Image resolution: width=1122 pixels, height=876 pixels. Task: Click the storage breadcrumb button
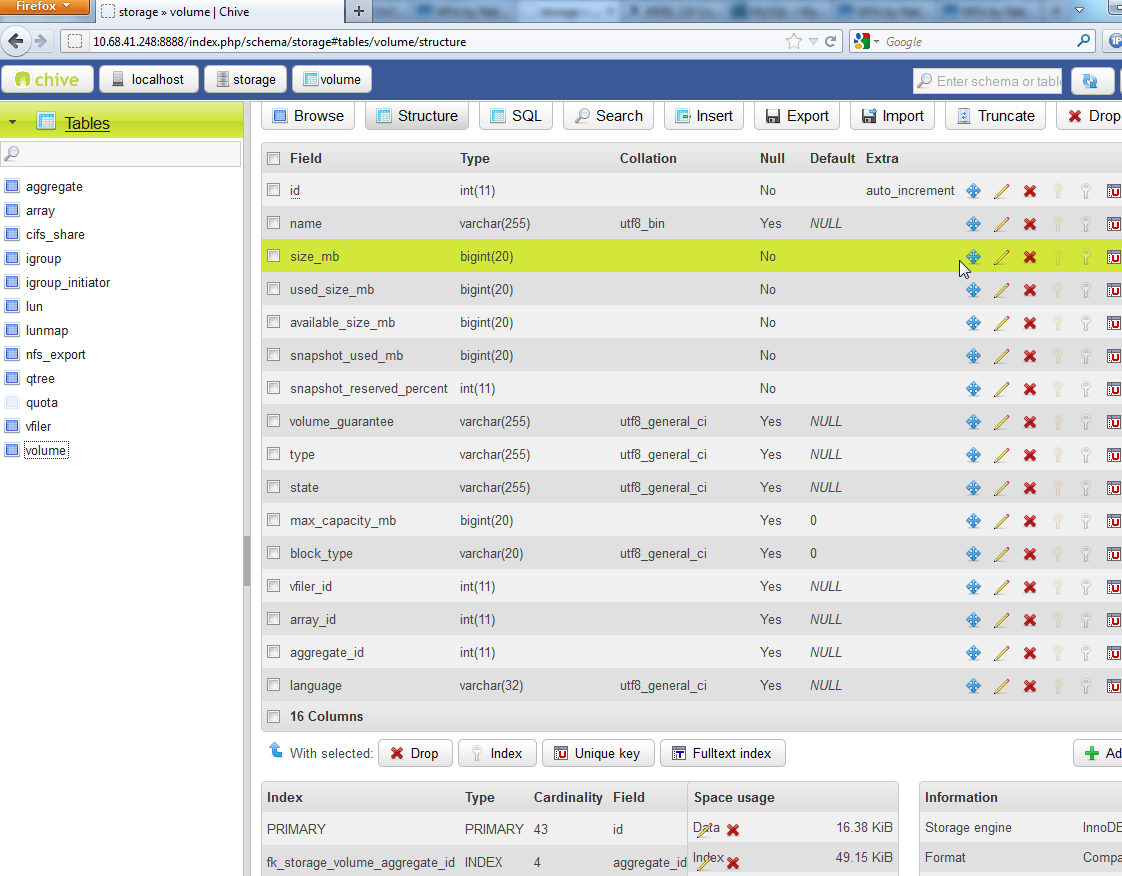(245, 79)
